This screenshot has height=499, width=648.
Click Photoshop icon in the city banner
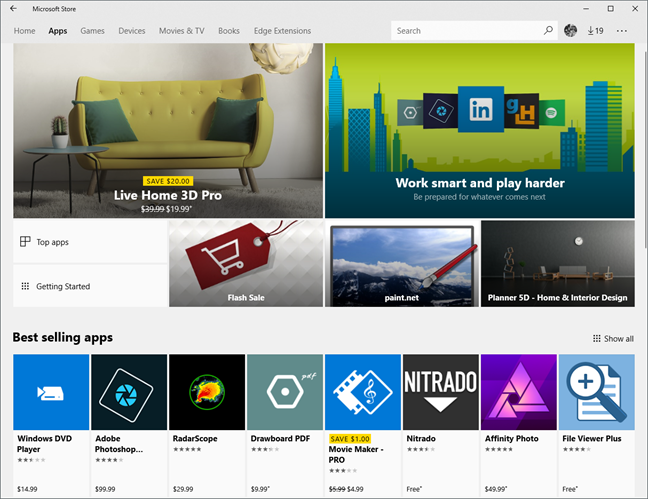coord(441,111)
